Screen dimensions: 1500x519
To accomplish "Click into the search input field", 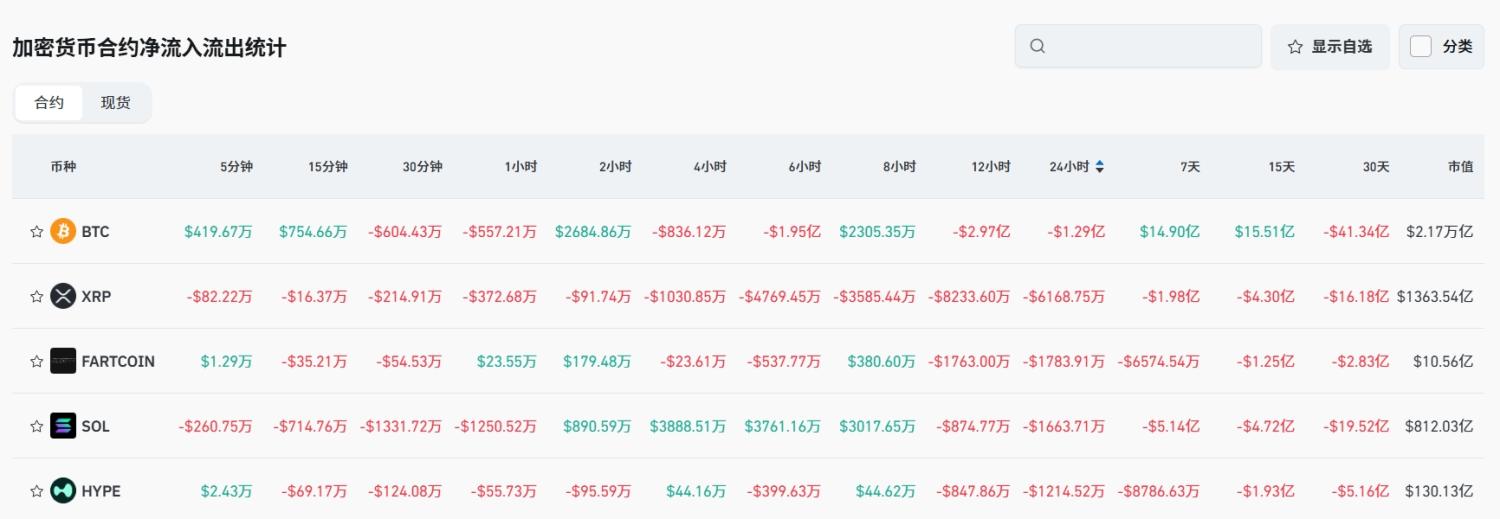I will [x=1150, y=46].
